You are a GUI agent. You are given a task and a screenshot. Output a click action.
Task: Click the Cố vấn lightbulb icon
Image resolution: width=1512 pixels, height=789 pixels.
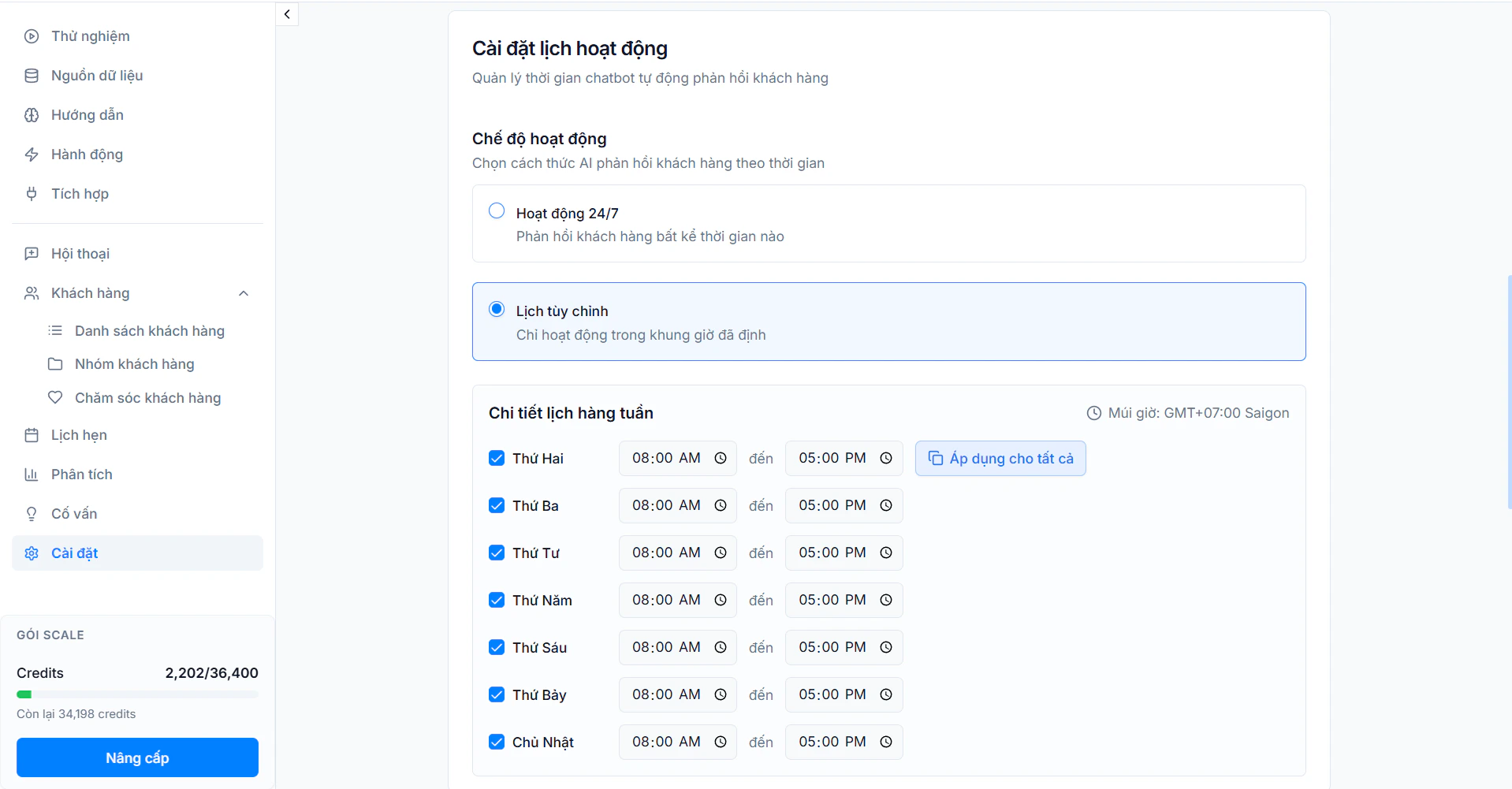click(x=32, y=514)
